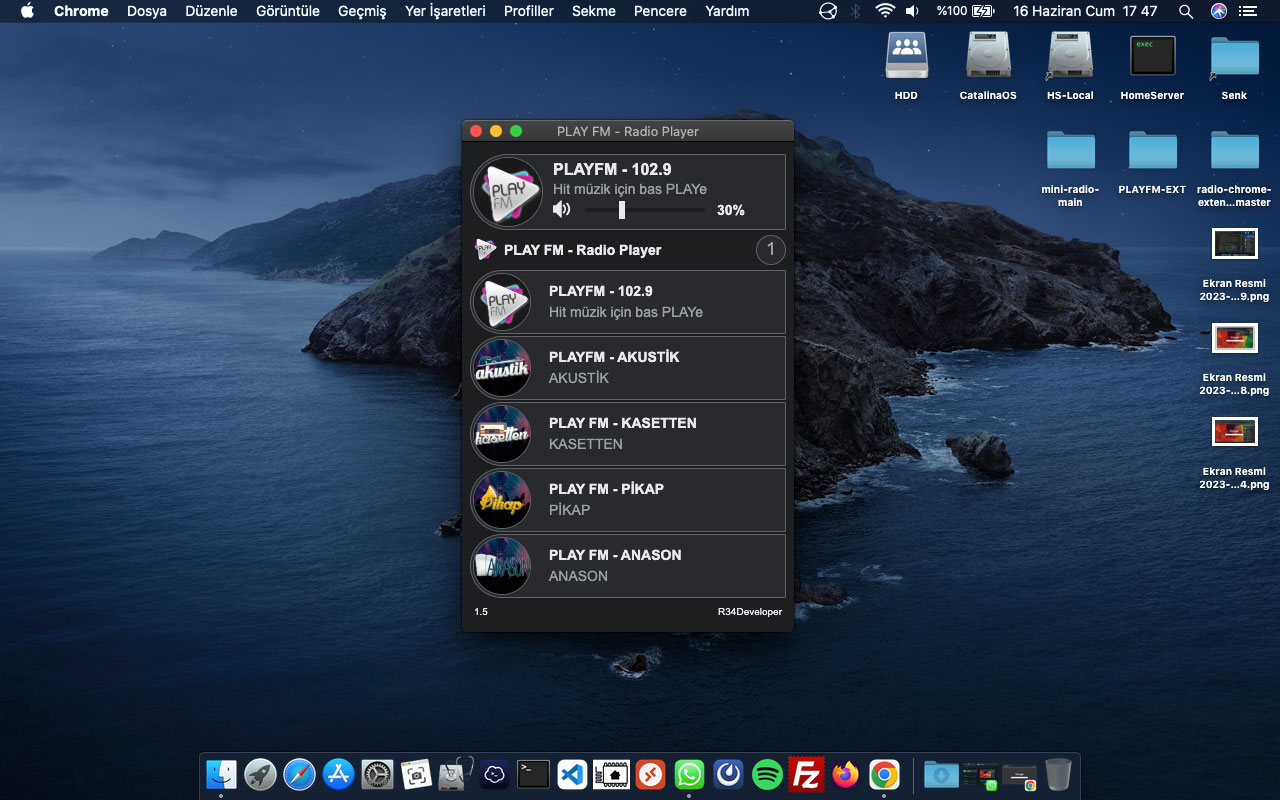1280x800 pixels.
Task: Open Spotlight search magnifier
Action: pyautogui.click(x=1186, y=11)
